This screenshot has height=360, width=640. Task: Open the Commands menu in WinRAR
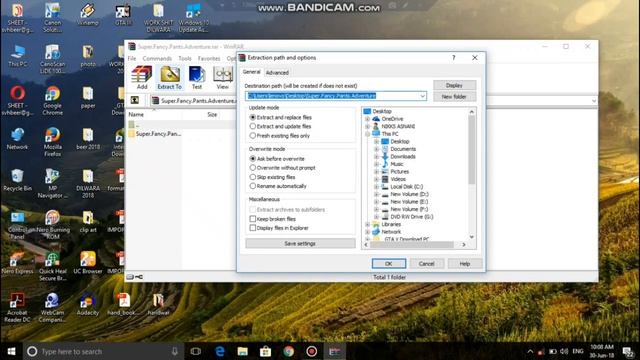point(157,58)
